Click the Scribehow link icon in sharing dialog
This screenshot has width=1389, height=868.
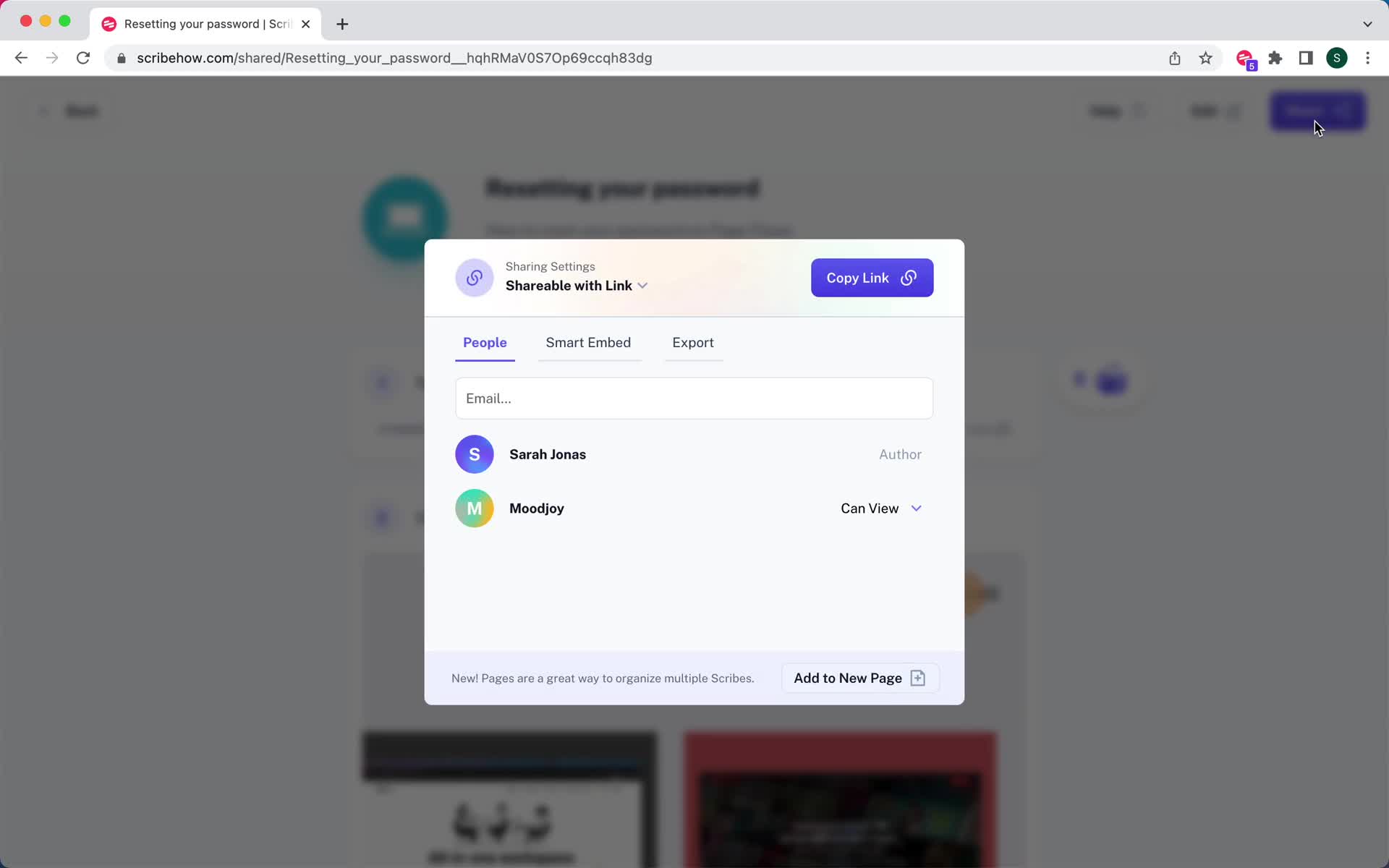coord(474,278)
